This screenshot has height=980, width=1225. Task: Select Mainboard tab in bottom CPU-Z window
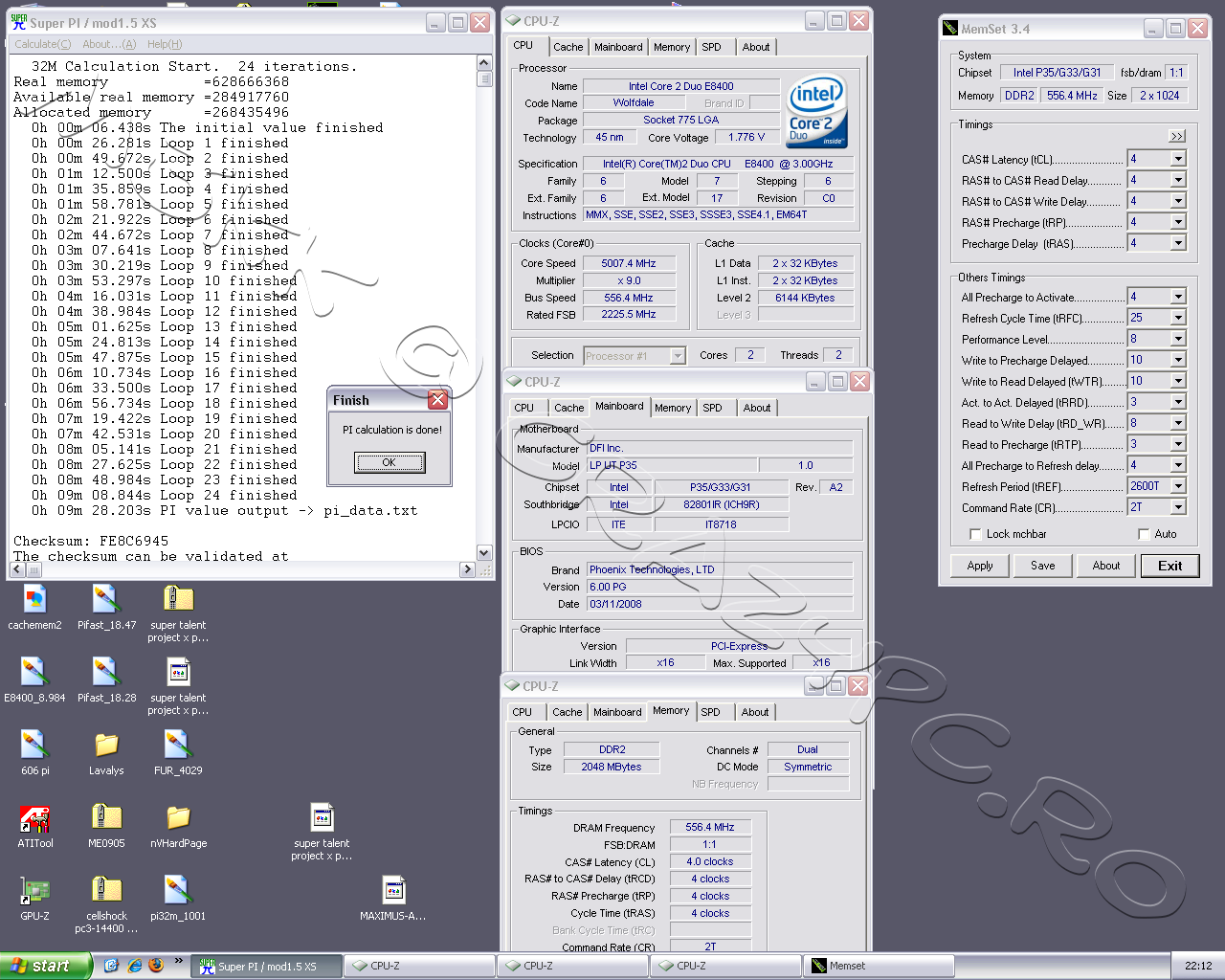click(617, 712)
